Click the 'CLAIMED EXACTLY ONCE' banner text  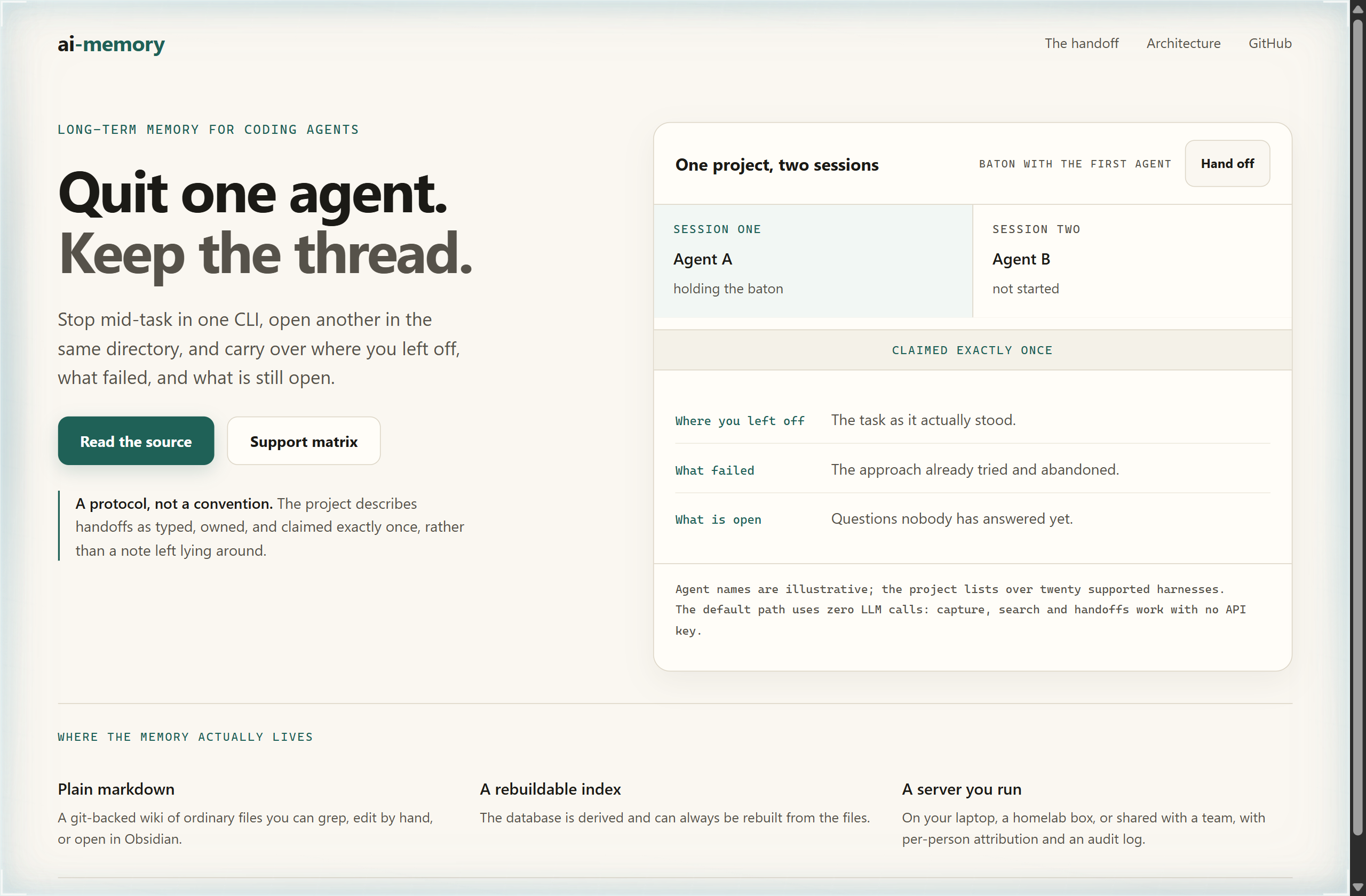coord(972,350)
